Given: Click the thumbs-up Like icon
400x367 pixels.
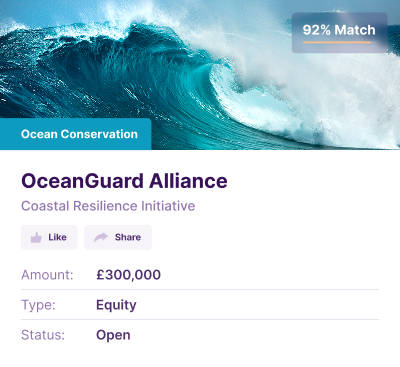Looking at the screenshot, I should 36,238.
